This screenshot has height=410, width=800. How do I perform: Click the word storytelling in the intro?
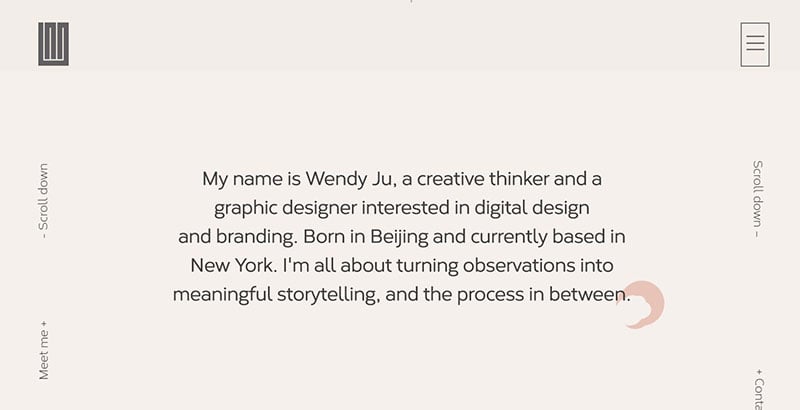(x=329, y=295)
